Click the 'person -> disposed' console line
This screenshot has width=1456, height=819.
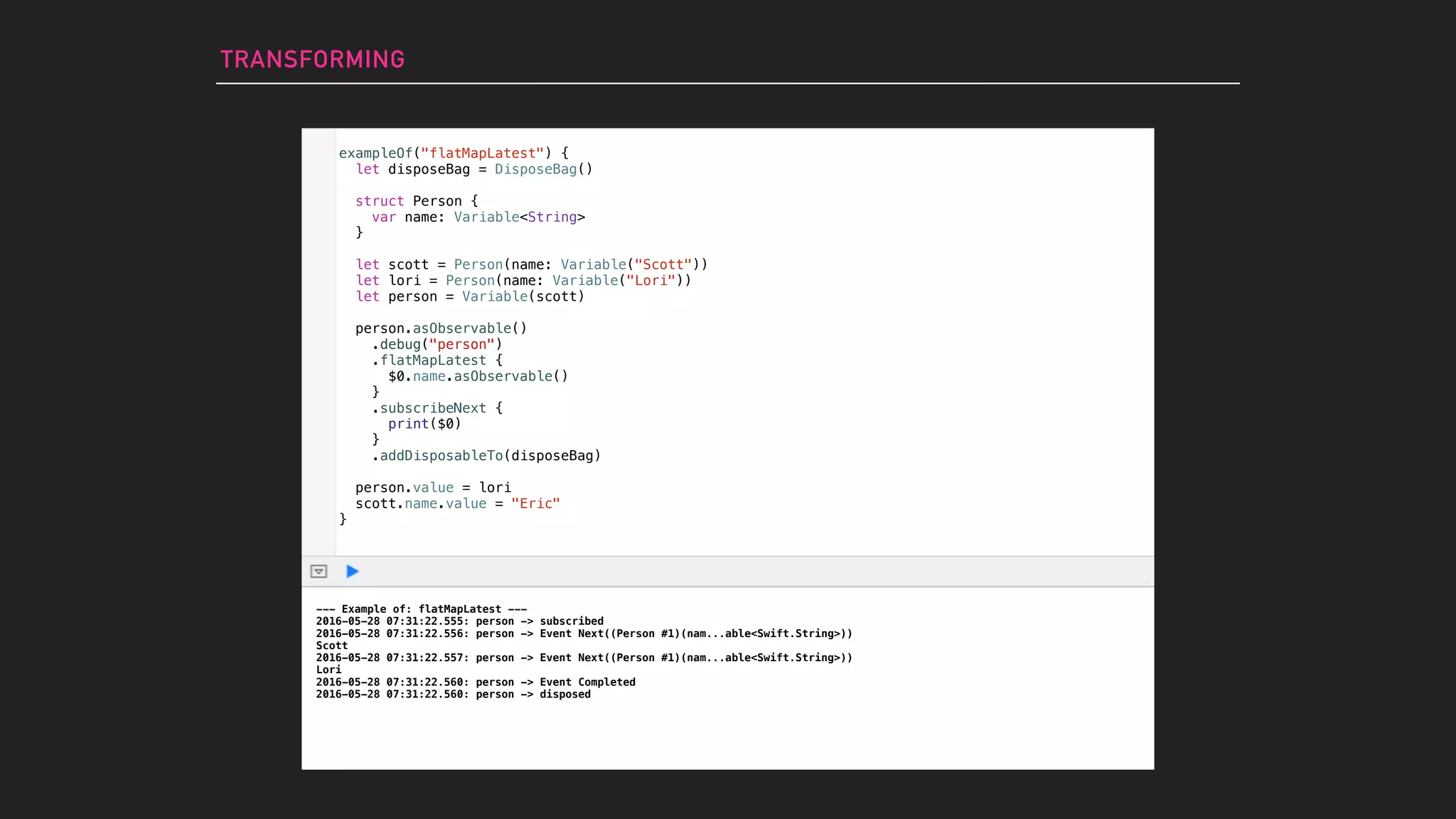453,695
